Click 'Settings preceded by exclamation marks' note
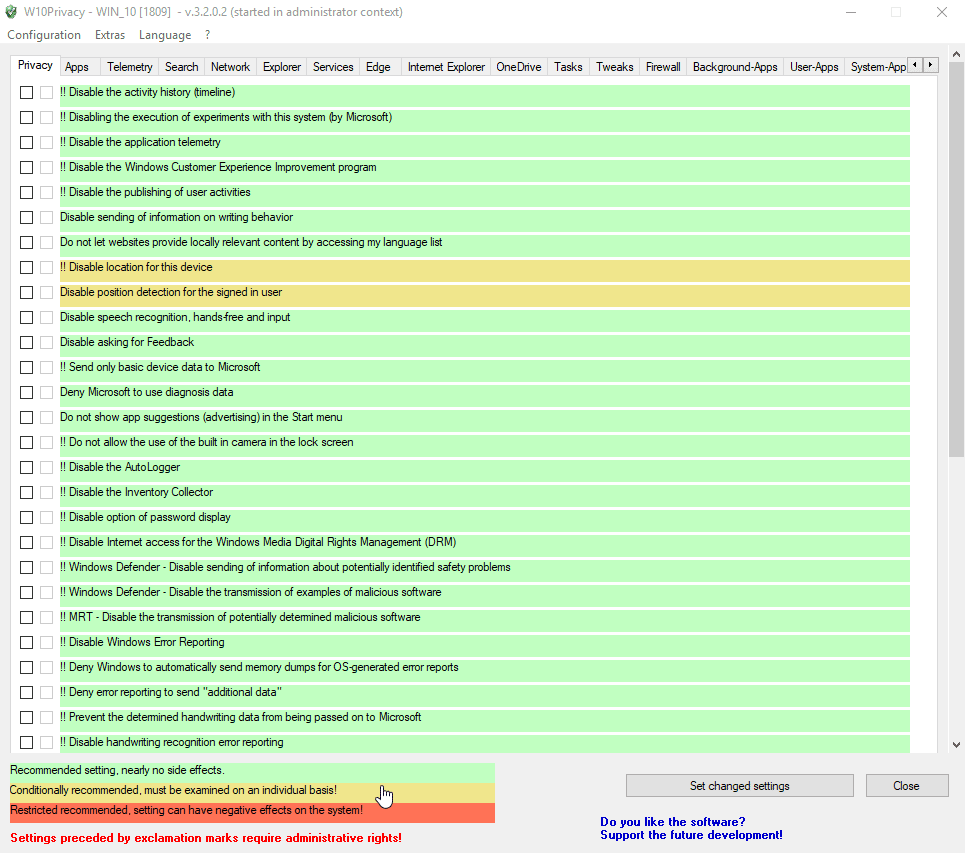Viewport: 965px width, 853px height. (x=206, y=838)
